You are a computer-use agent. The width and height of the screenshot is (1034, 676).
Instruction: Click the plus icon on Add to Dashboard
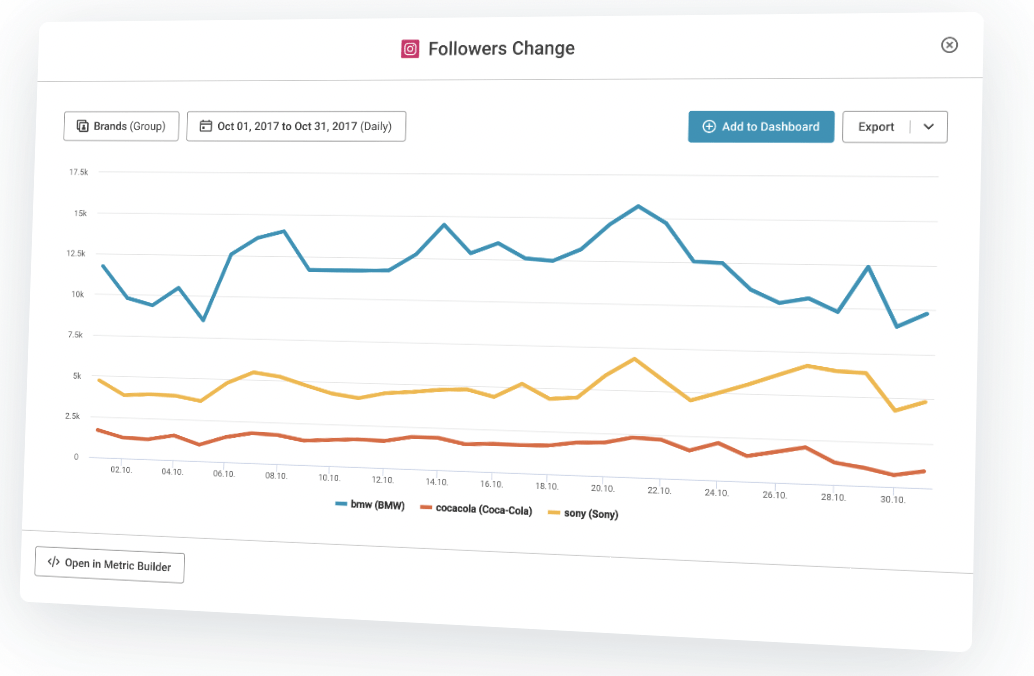pyautogui.click(x=709, y=127)
